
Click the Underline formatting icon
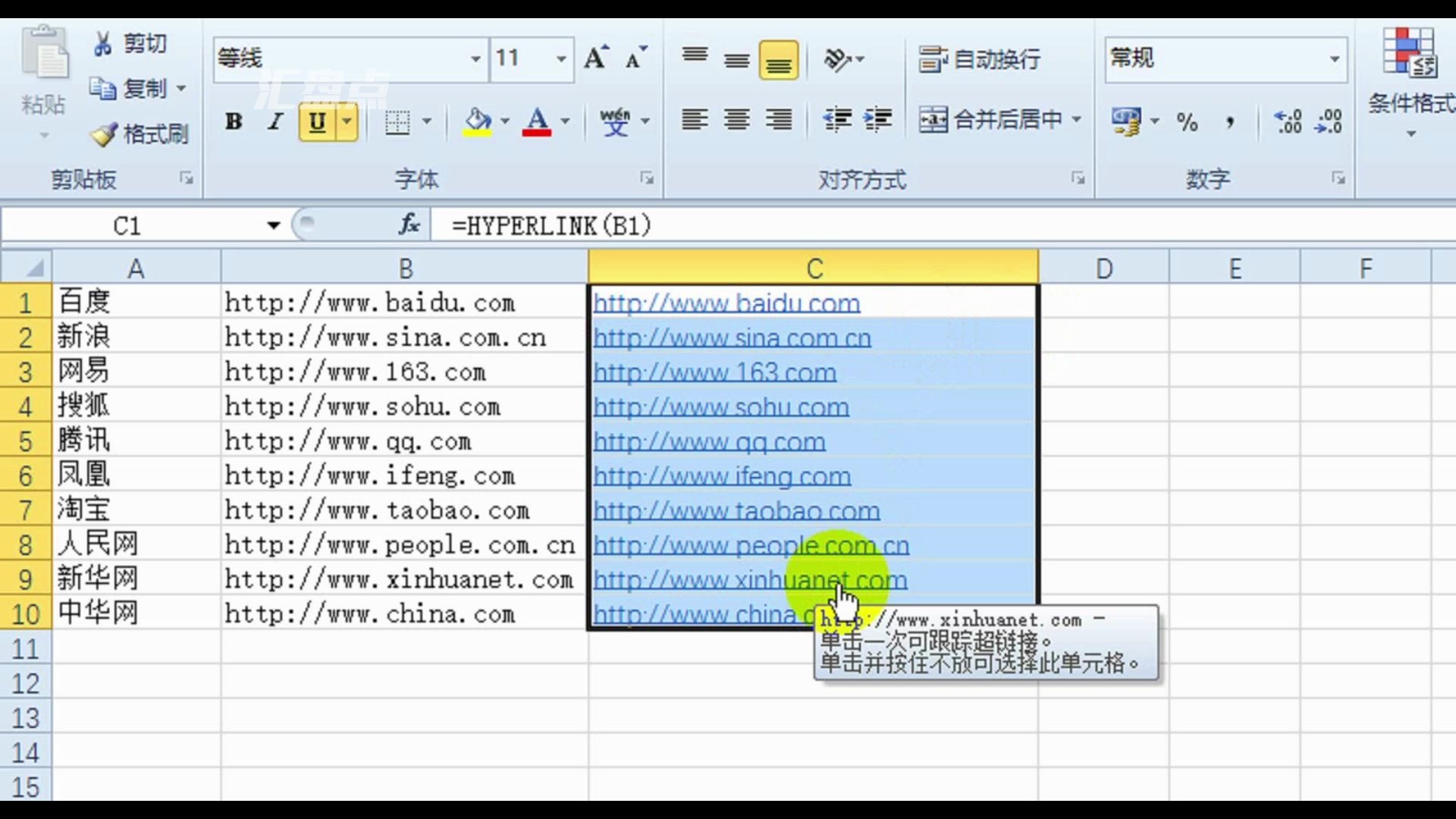(317, 121)
